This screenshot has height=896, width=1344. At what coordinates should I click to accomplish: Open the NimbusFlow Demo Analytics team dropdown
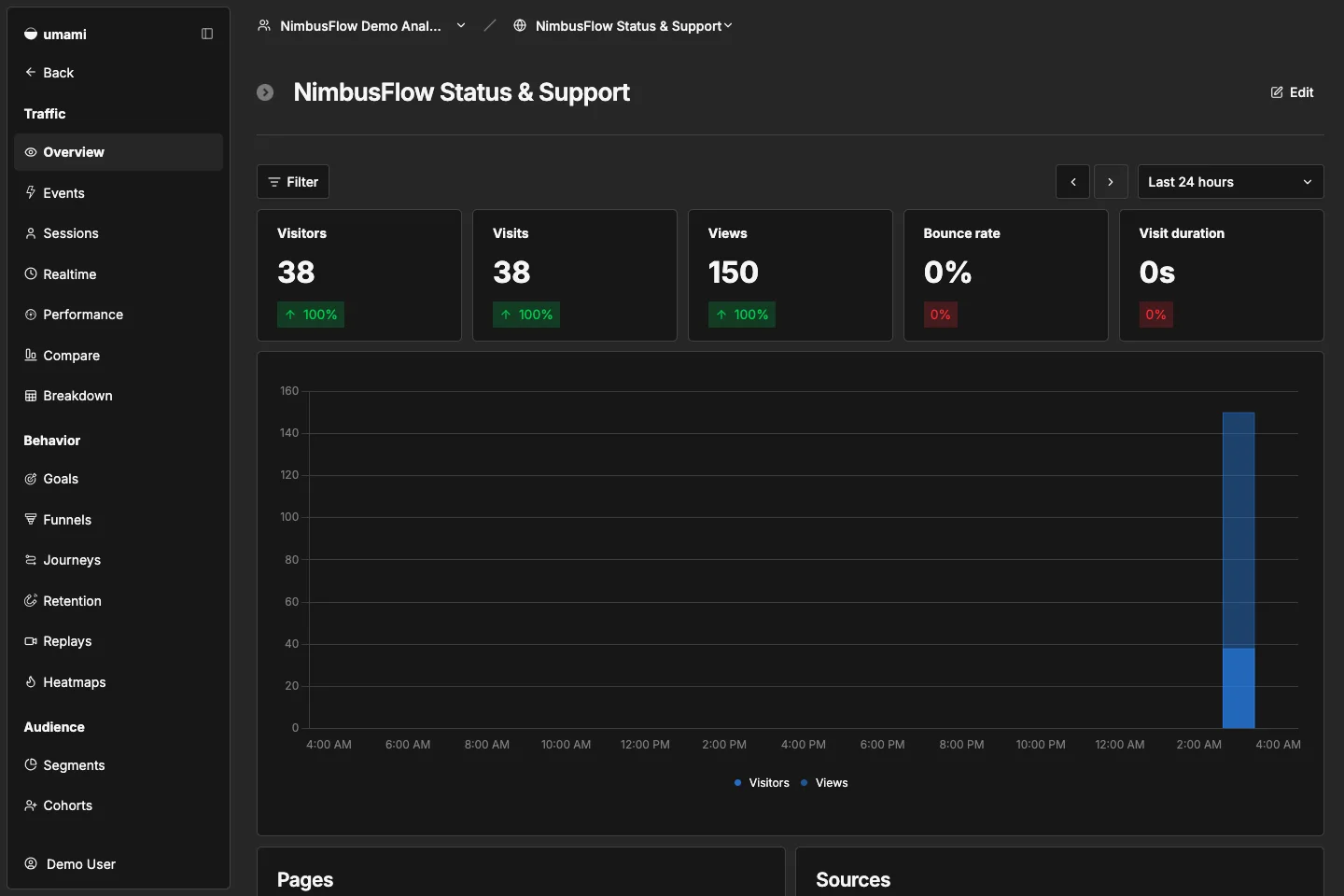pos(362,25)
